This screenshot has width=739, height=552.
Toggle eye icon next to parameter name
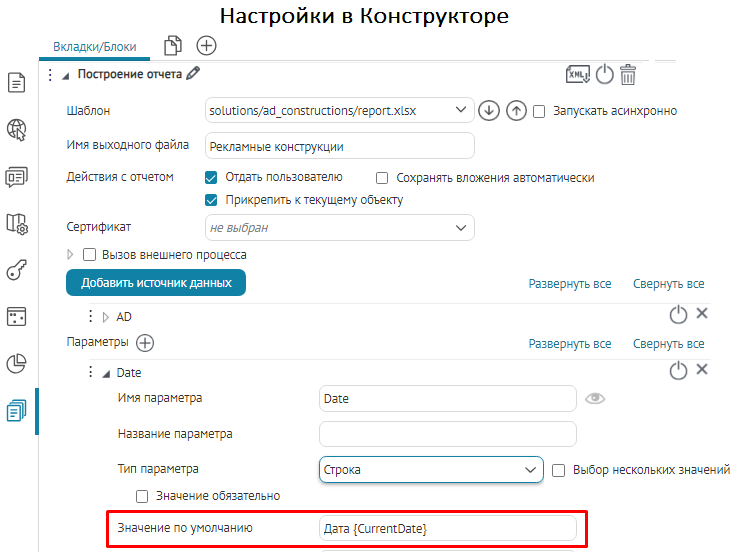tap(596, 398)
